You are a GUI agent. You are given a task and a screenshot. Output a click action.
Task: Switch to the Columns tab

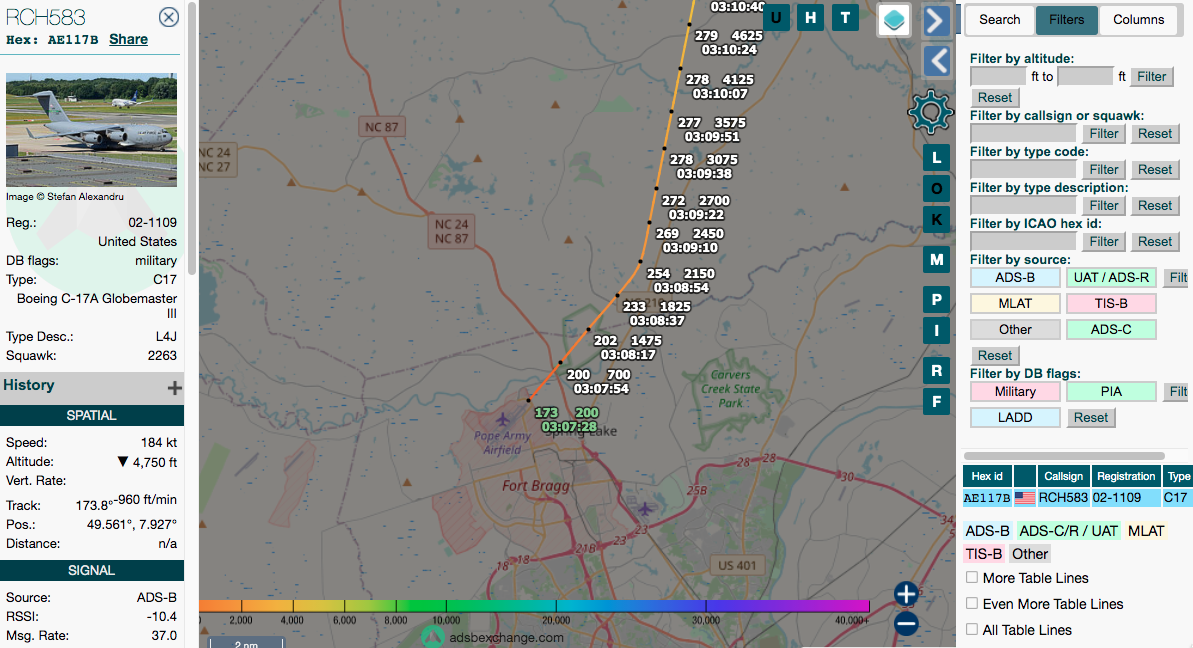[x=1138, y=20]
